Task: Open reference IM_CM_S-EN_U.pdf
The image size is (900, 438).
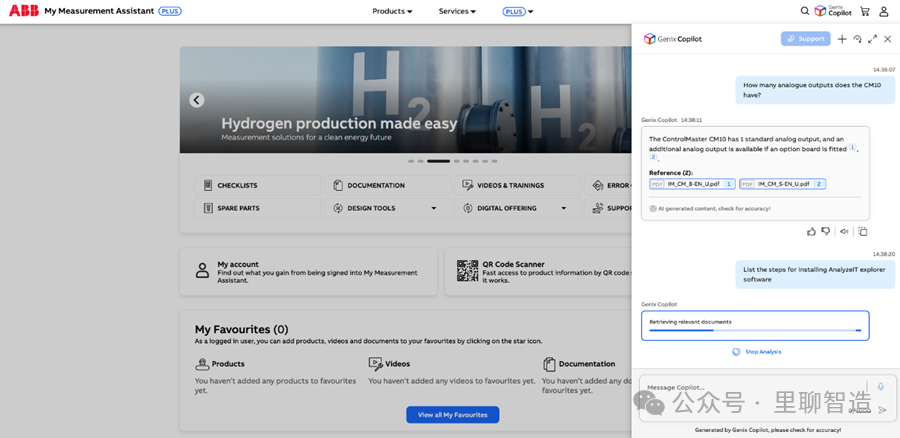Action: (782, 184)
